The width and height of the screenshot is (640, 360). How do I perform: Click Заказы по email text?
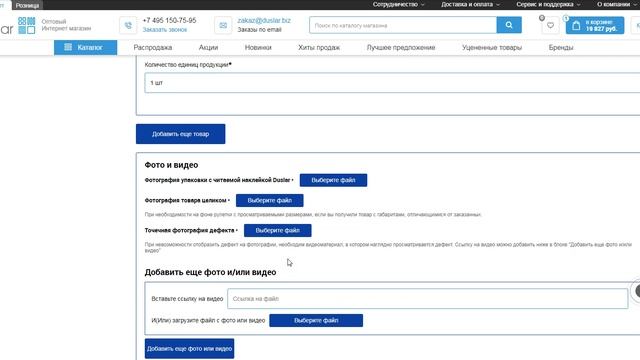click(260, 30)
